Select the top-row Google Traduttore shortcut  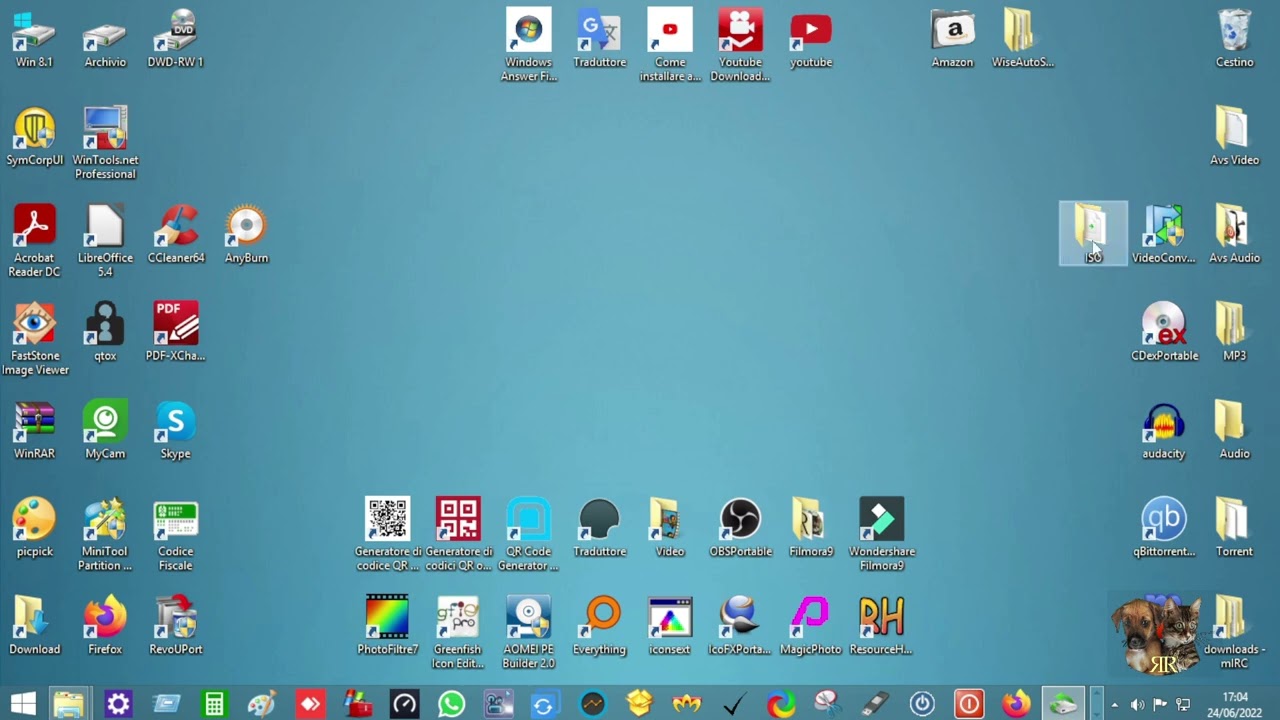click(599, 39)
